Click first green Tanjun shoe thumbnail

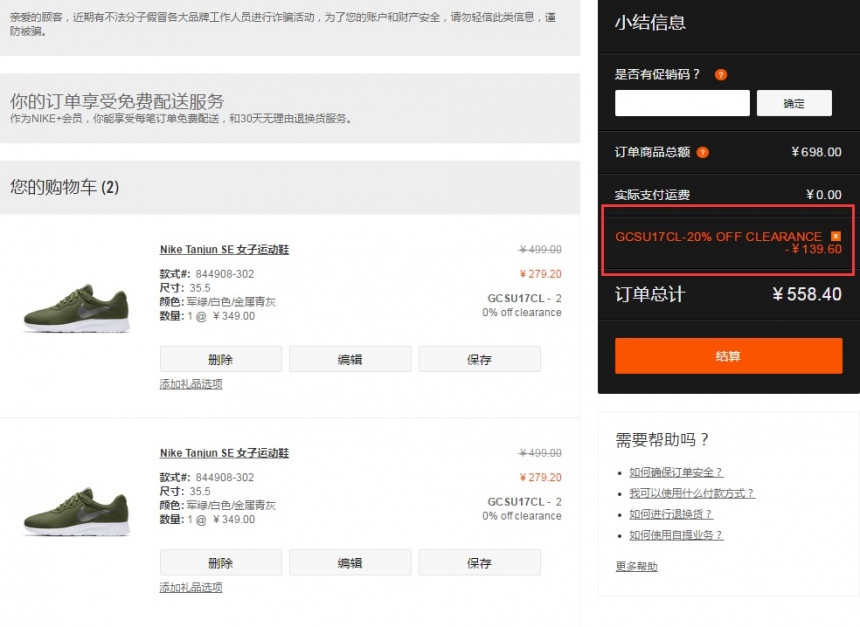(77, 307)
